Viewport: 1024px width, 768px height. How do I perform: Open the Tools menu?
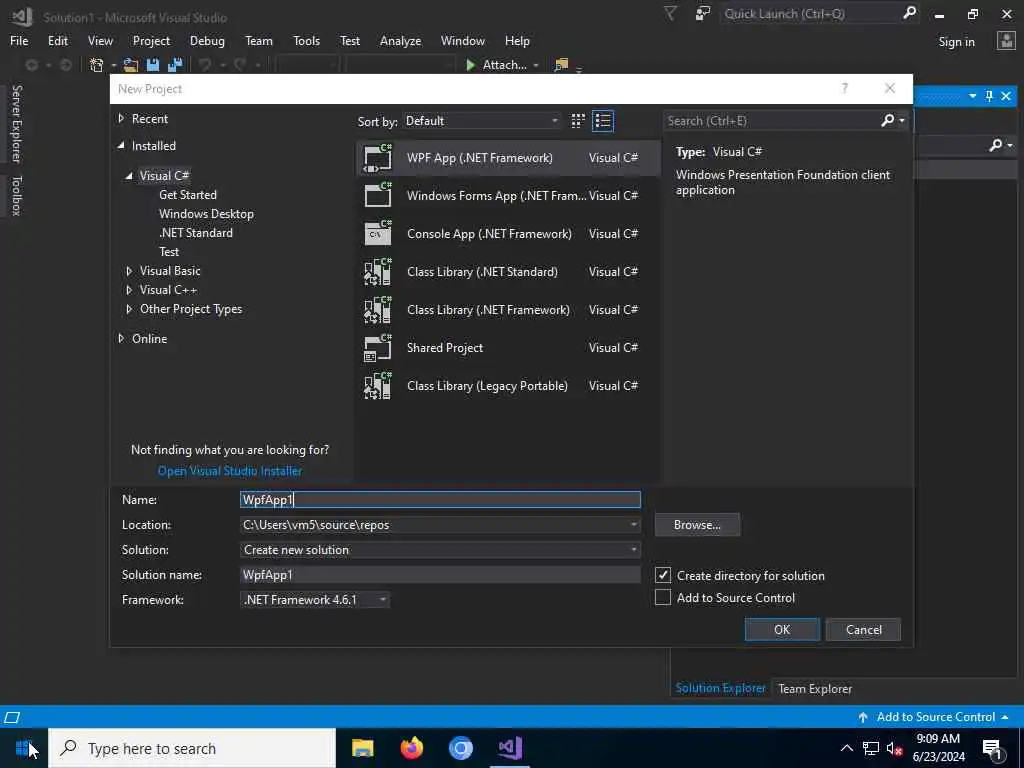pos(306,40)
